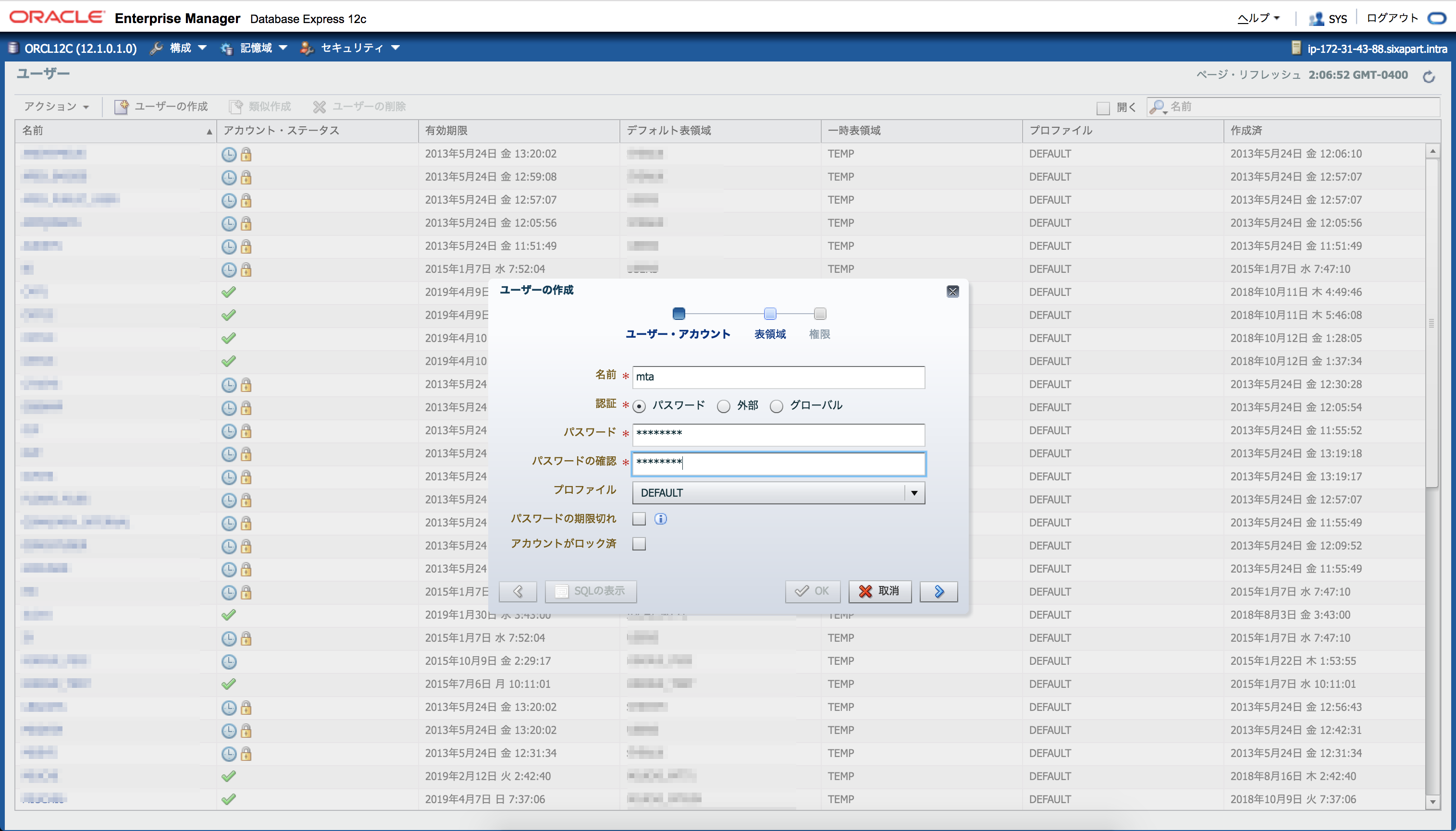
Task: Click the info icon beside パスワードの期限切れ
Action: 661,519
